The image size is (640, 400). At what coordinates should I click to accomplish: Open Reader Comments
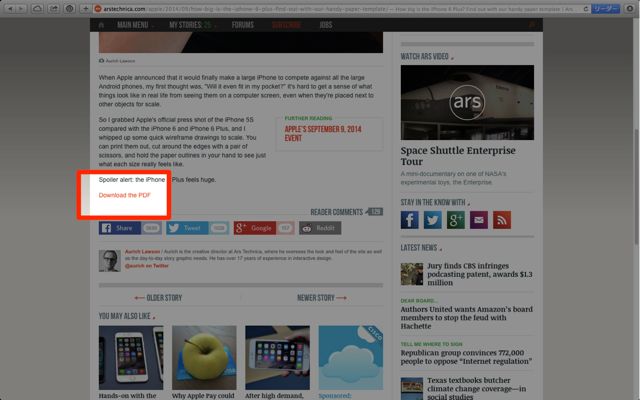pyautogui.click(x=346, y=212)
